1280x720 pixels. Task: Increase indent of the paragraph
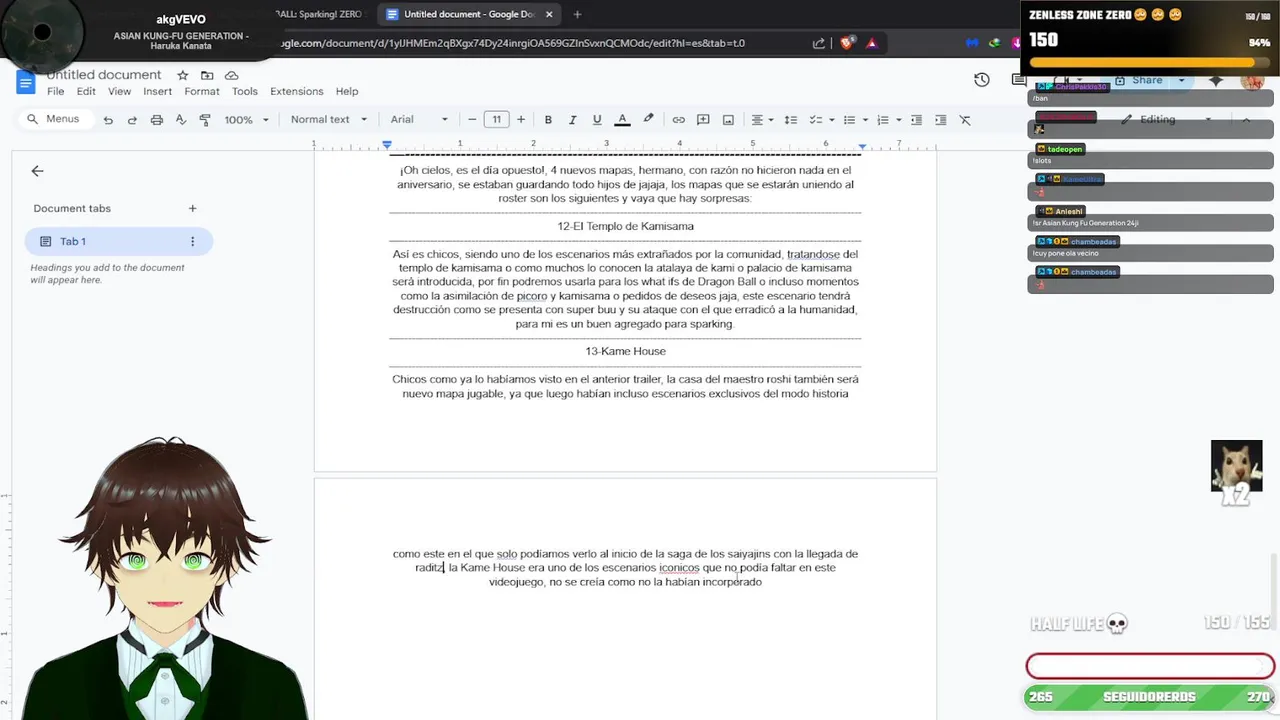(x=940, y=120)
